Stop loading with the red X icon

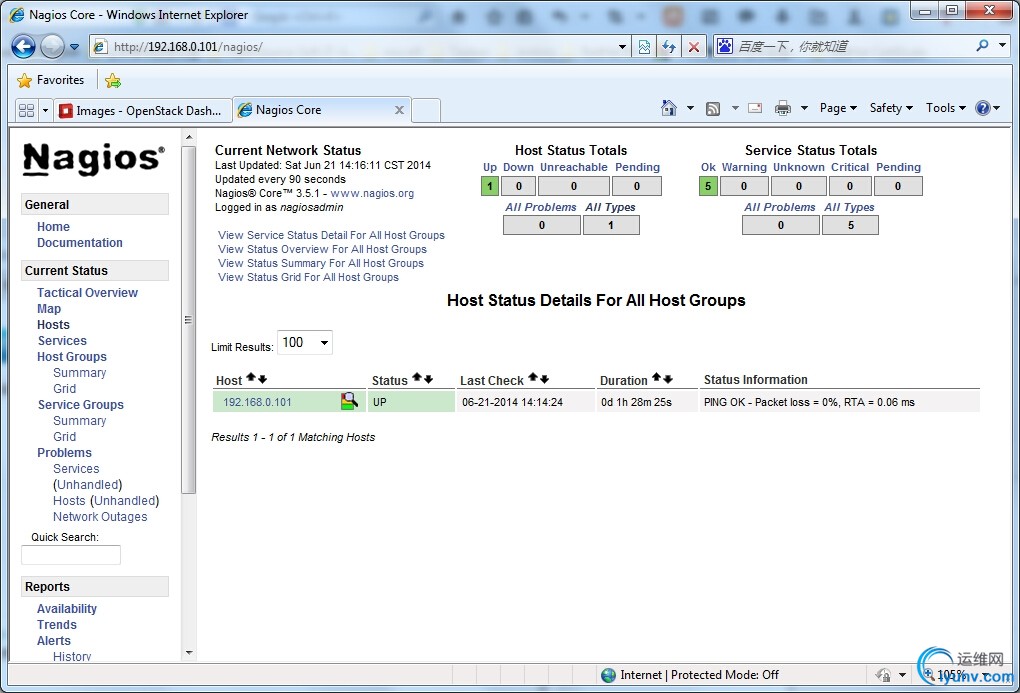(x=694, y=47)
